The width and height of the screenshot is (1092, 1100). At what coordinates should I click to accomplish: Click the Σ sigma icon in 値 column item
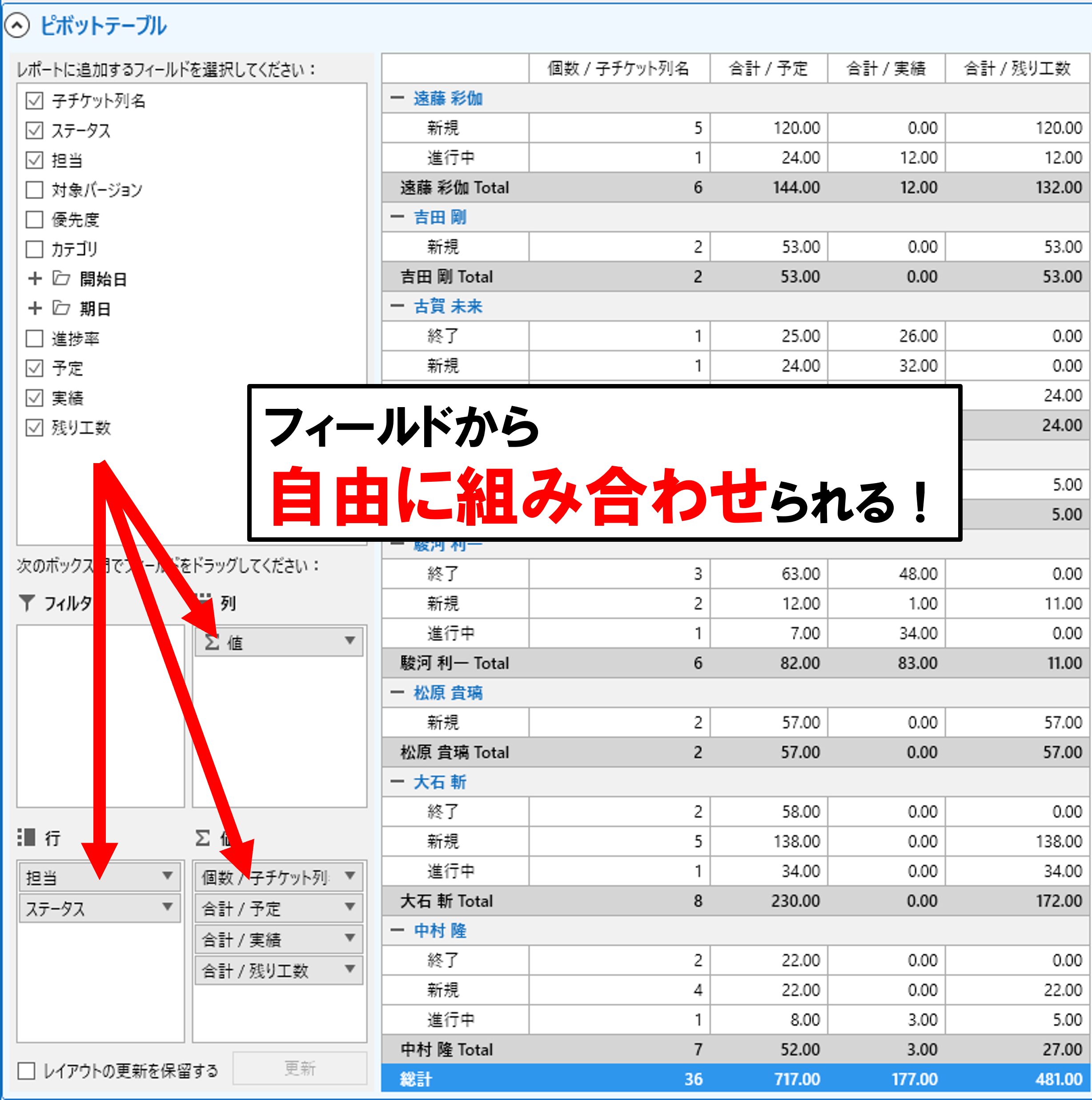pyautogui.click(x=212, y=643)
